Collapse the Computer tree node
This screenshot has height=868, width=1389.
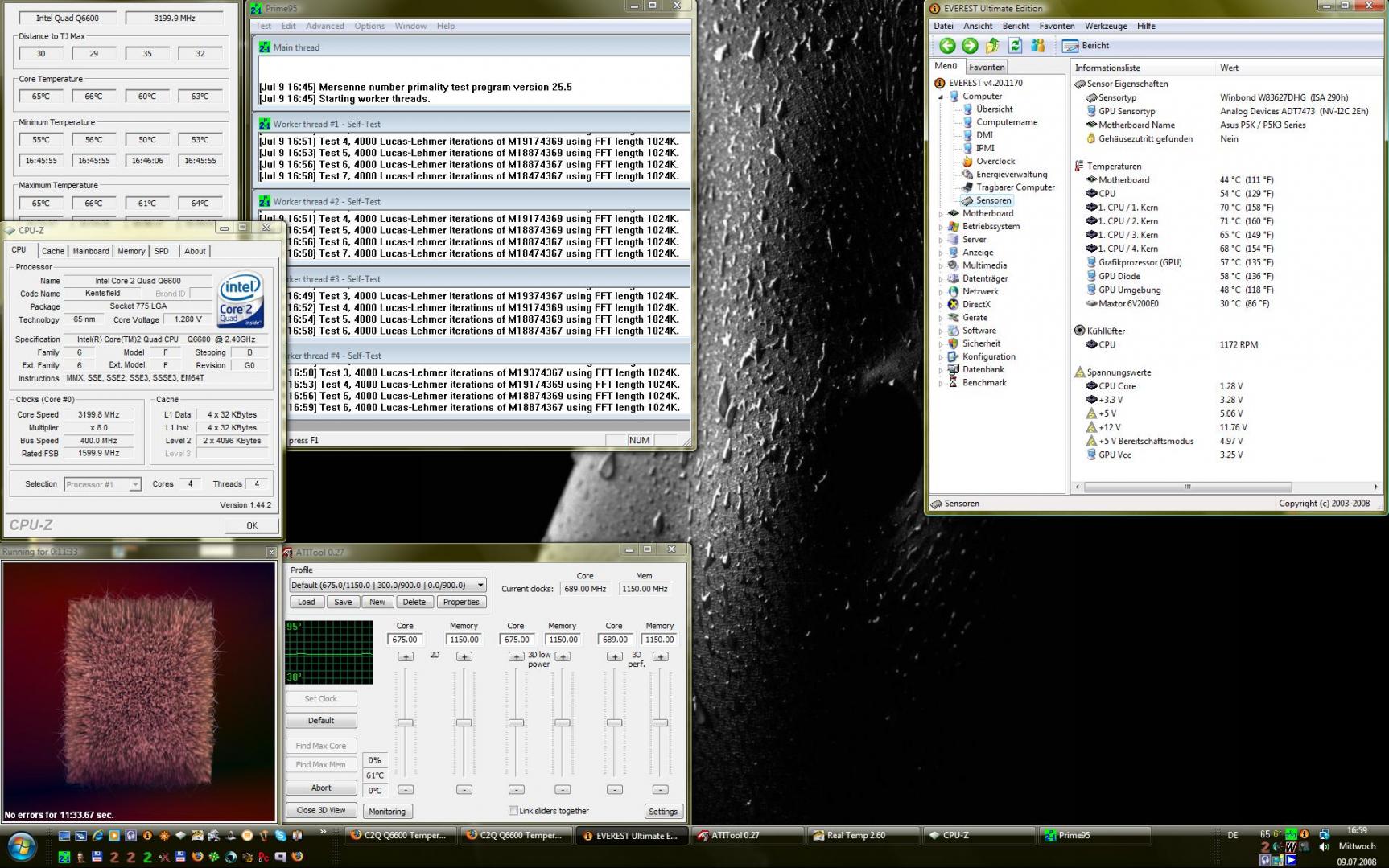(940, 97)
